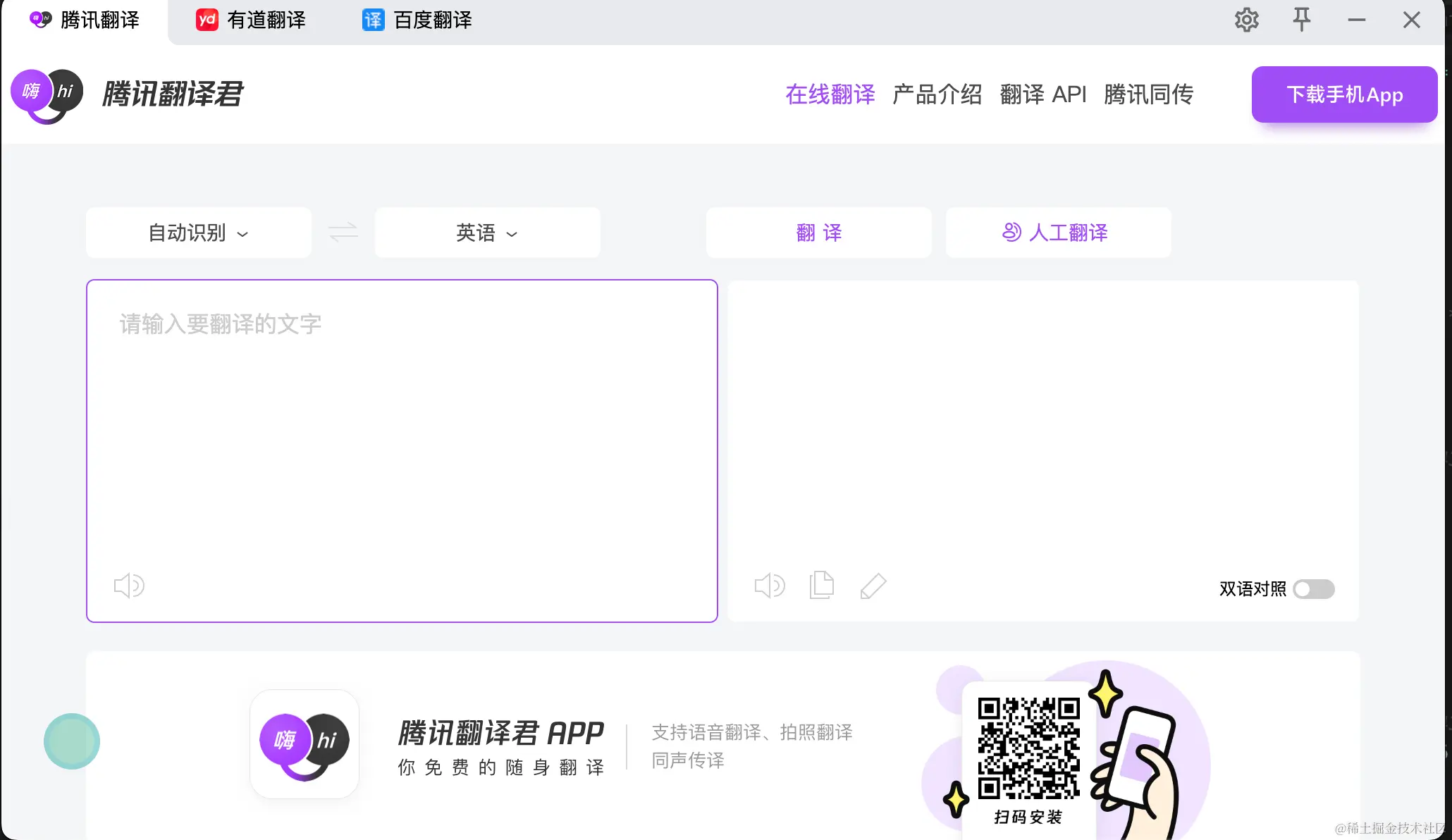Expand the 自动识别 source language dropdown
This screenshot has height=840, width=1452.
point(198,233)
